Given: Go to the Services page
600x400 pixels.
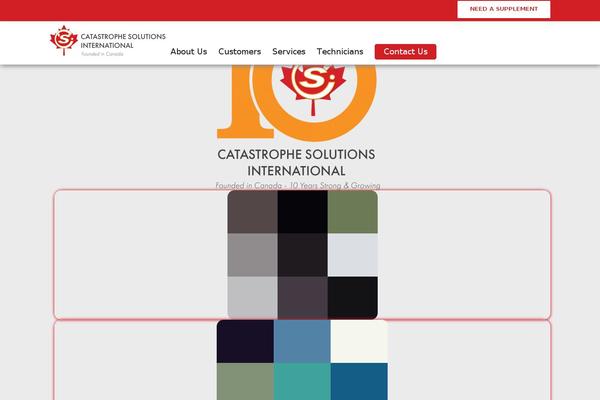Looking at the screenshot, I should pyautogui.click(x=289, y=51).
